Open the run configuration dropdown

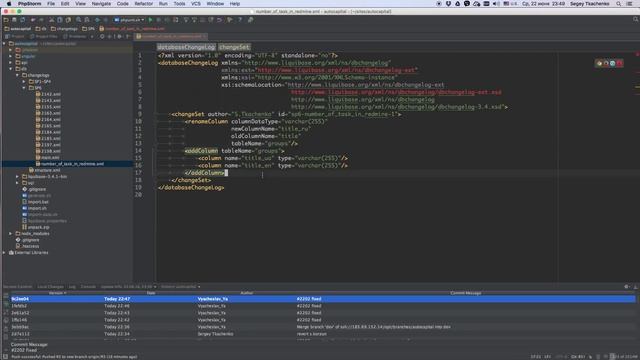[129, 20]
